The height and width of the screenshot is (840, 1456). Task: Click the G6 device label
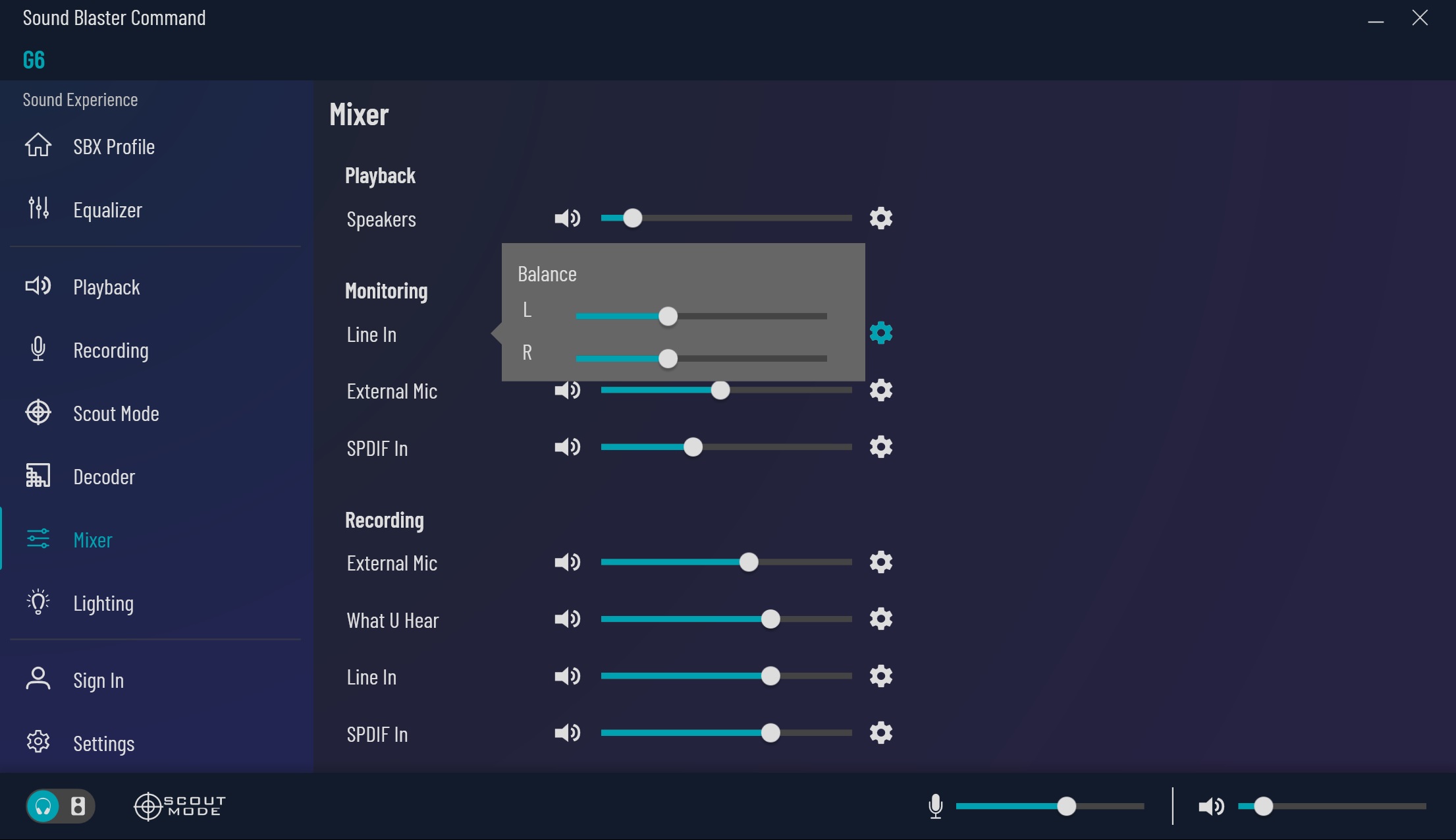coord(34,60)
